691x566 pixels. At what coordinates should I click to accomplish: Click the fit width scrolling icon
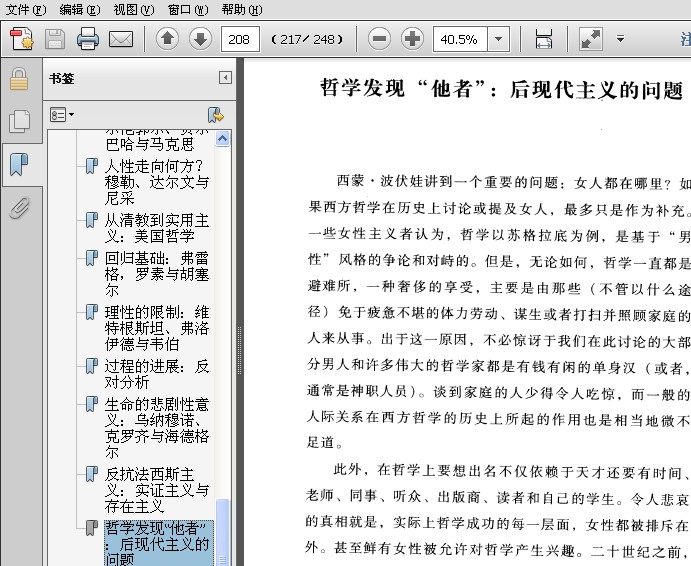(x=544, y=39)
